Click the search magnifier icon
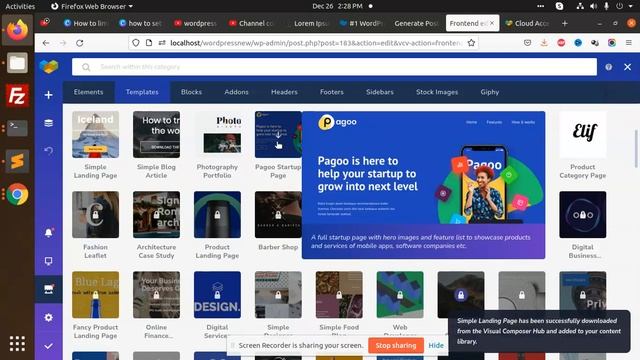This screenshot has height=360, width=640. [x=86, y=67]
